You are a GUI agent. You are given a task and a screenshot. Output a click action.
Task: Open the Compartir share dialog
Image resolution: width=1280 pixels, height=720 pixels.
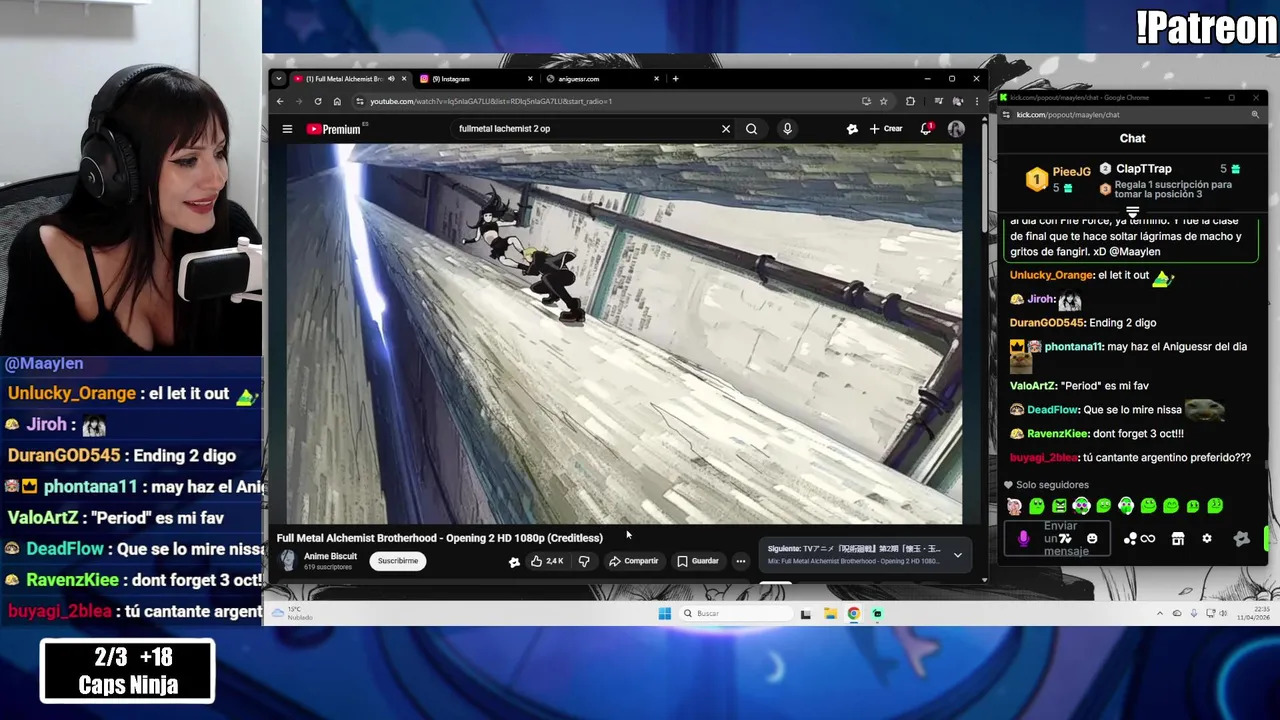click(634, 561)
